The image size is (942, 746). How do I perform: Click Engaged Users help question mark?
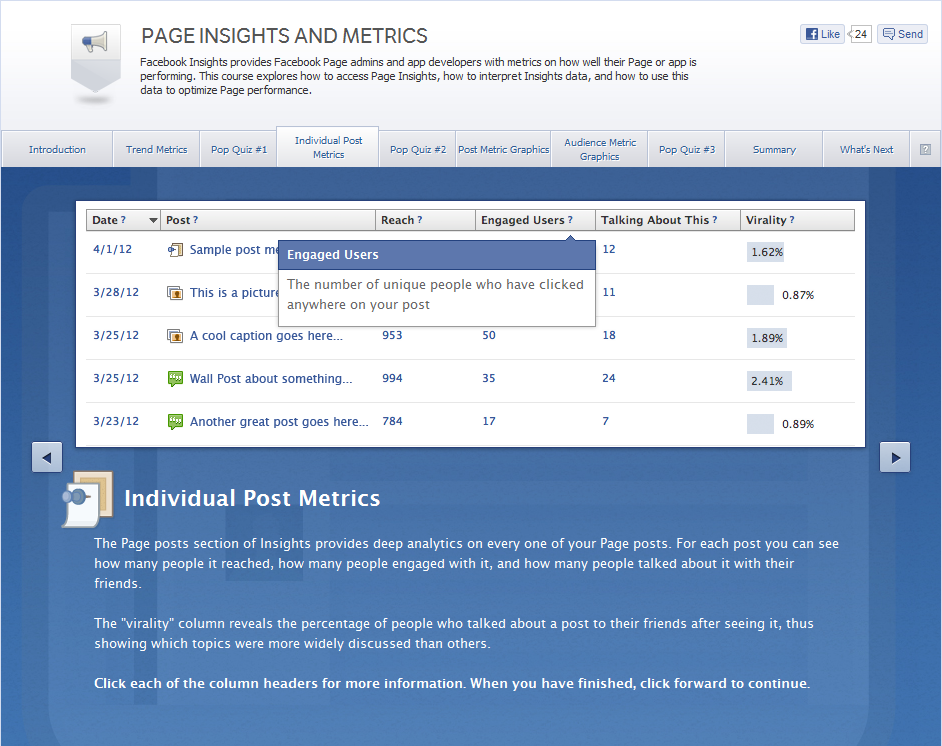pos(570,220)
